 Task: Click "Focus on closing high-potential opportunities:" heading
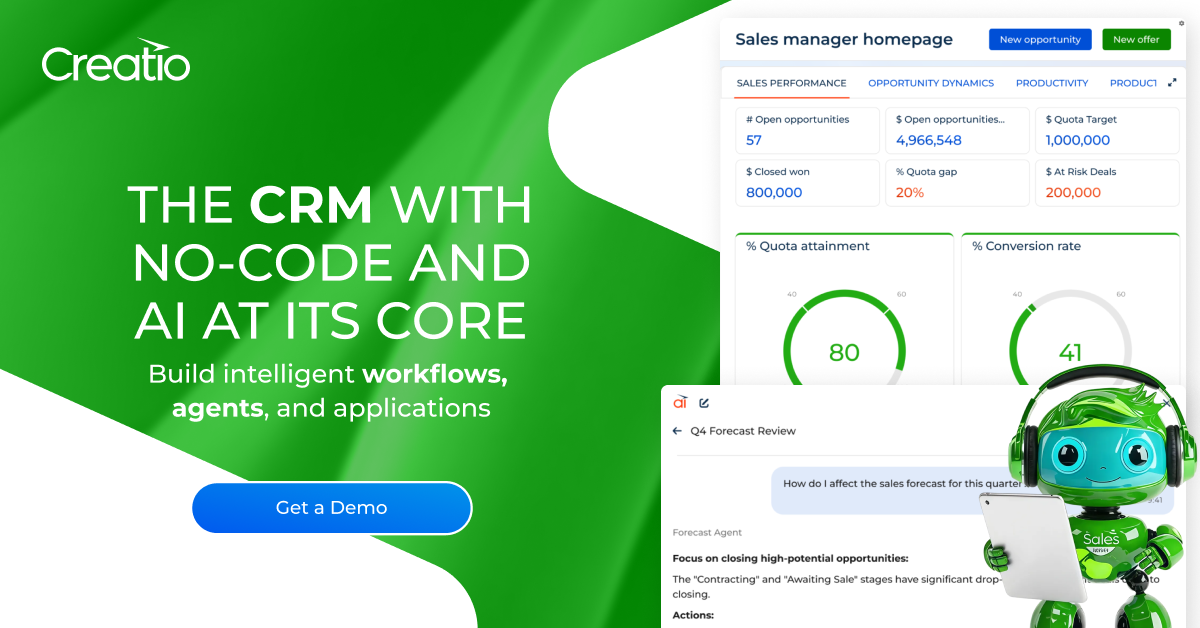pyautogui.click(x=790, y=558)
